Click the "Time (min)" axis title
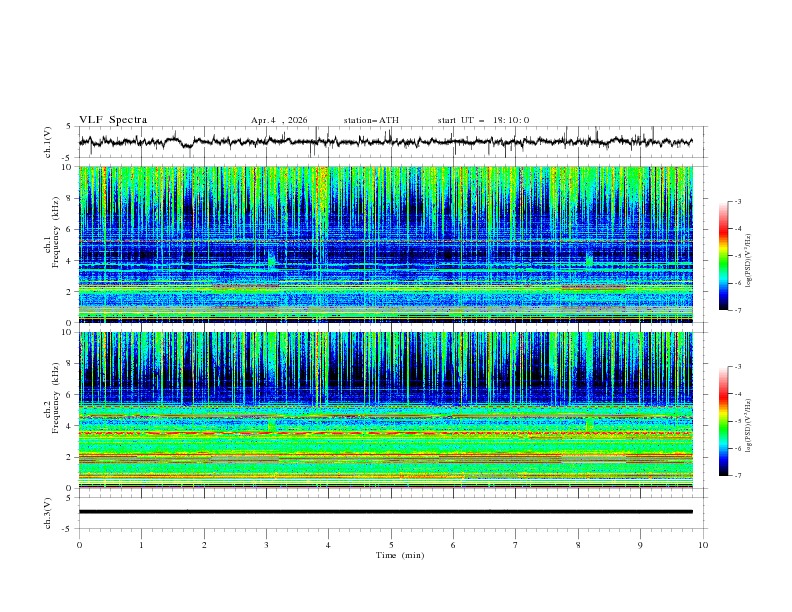Image resolution: width=792 pixels, height=612 pixels. [400, 555]
